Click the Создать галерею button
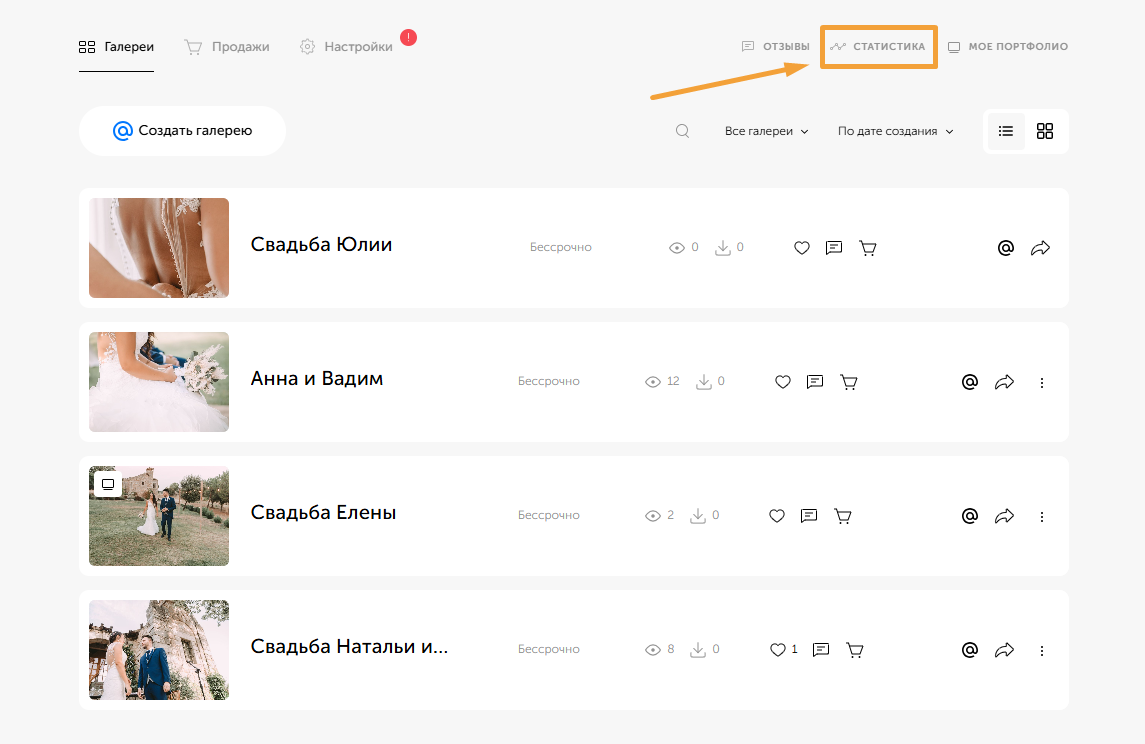The height and width of the screenshot is (744, 1145). click(x=183, y=131)
